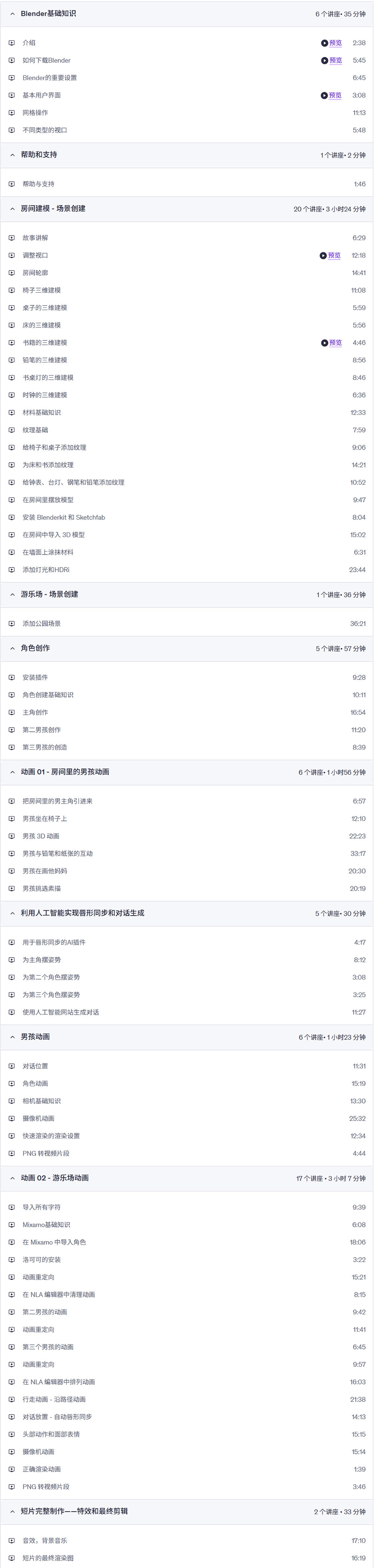Click video icon next to 音效，背景音乐
Image resolution: width=374 pixels, height=1568 pixels.
12,1541
